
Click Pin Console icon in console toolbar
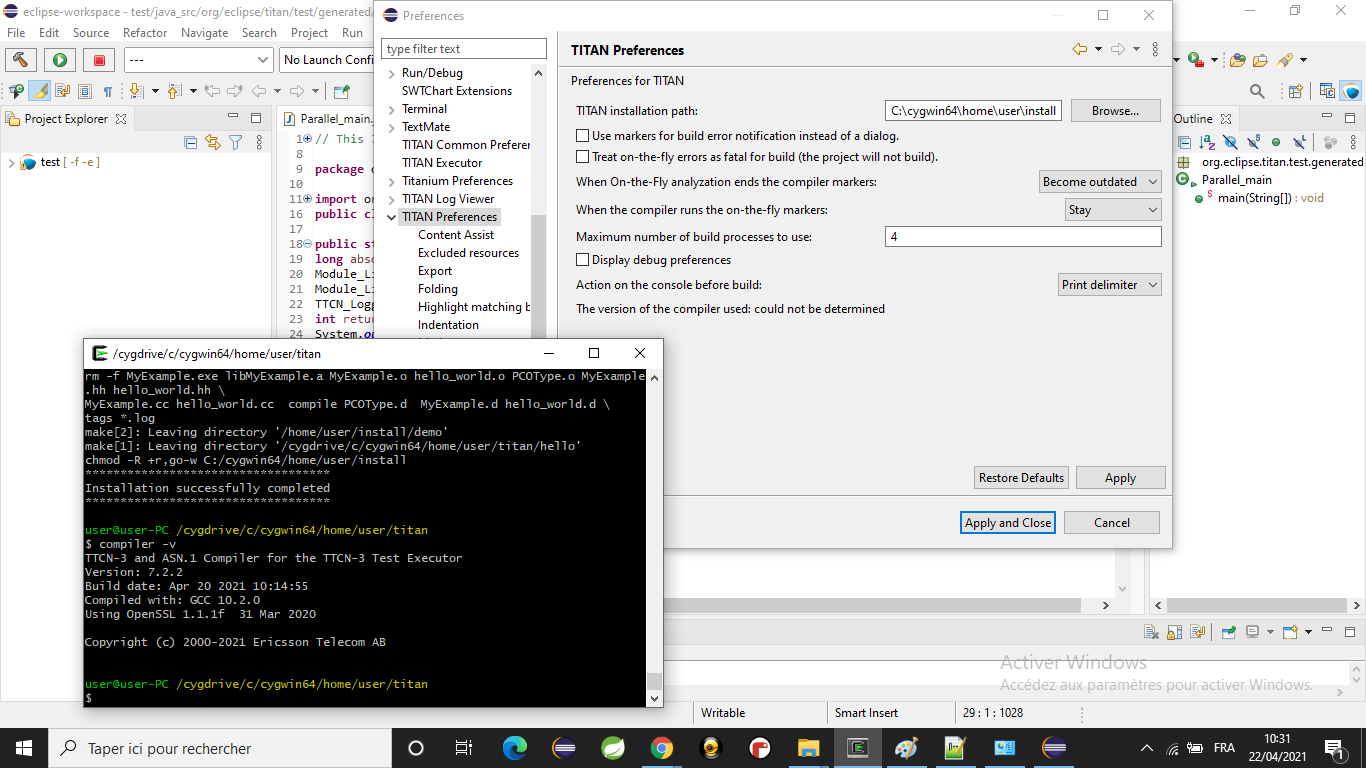click(x=1227, y=632)
